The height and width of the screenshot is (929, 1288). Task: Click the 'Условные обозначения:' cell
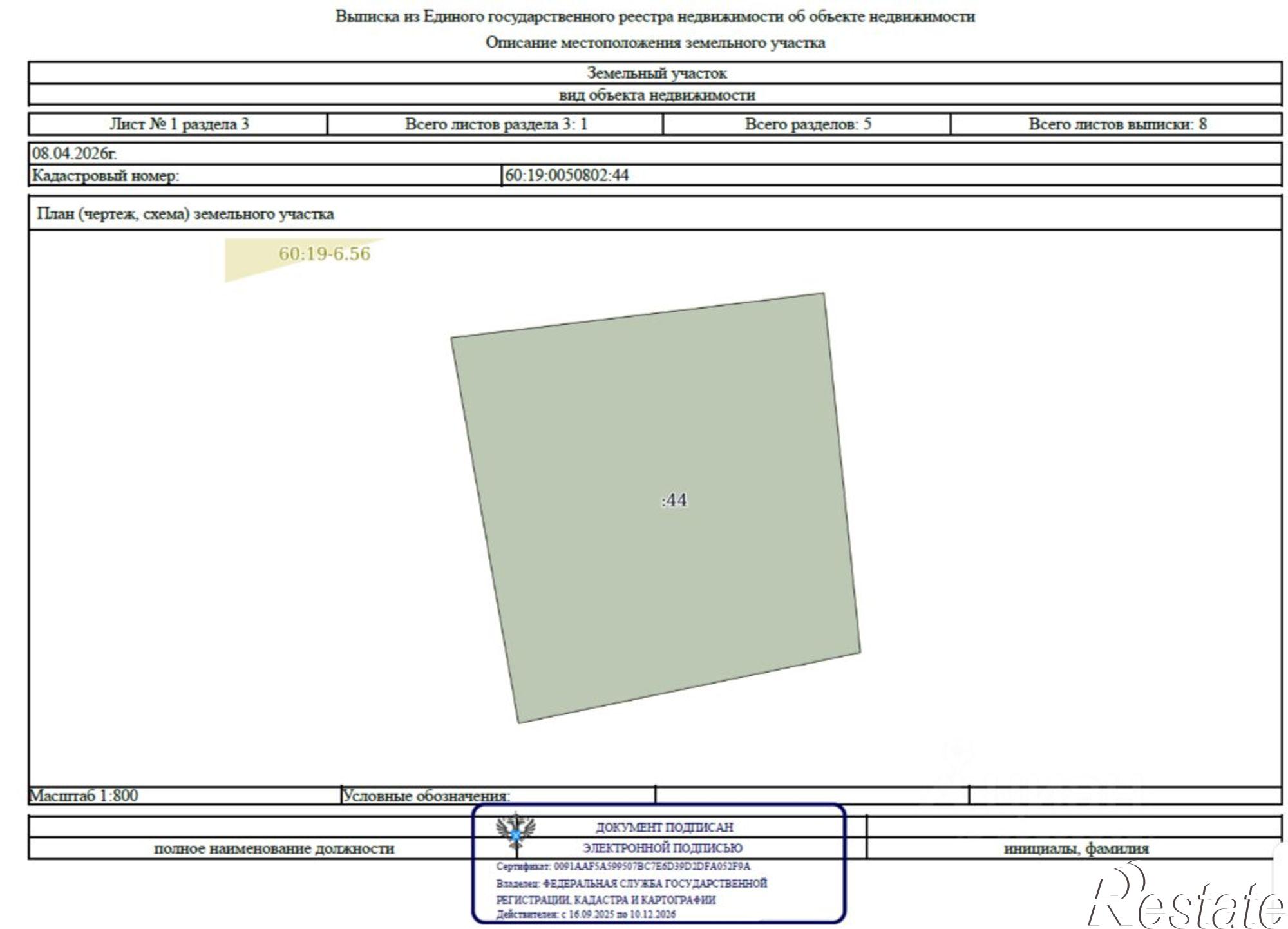click(498, 796)
